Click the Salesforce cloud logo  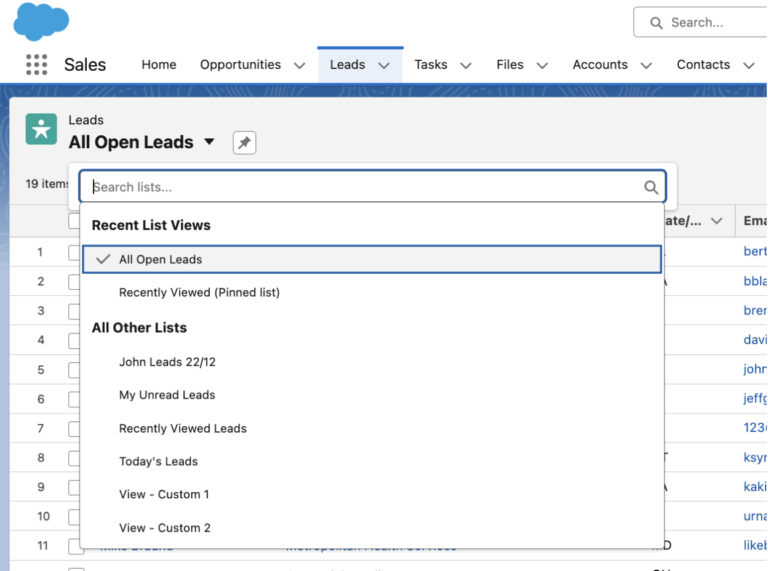41,21
